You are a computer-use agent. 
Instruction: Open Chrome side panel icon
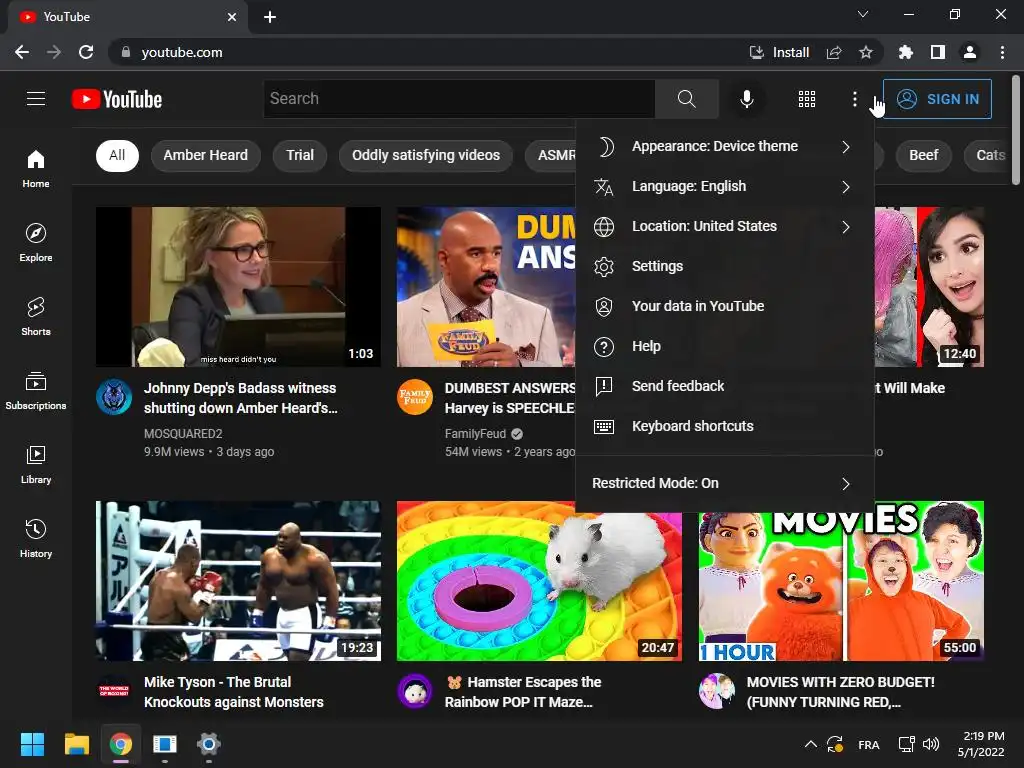(938, 52)
